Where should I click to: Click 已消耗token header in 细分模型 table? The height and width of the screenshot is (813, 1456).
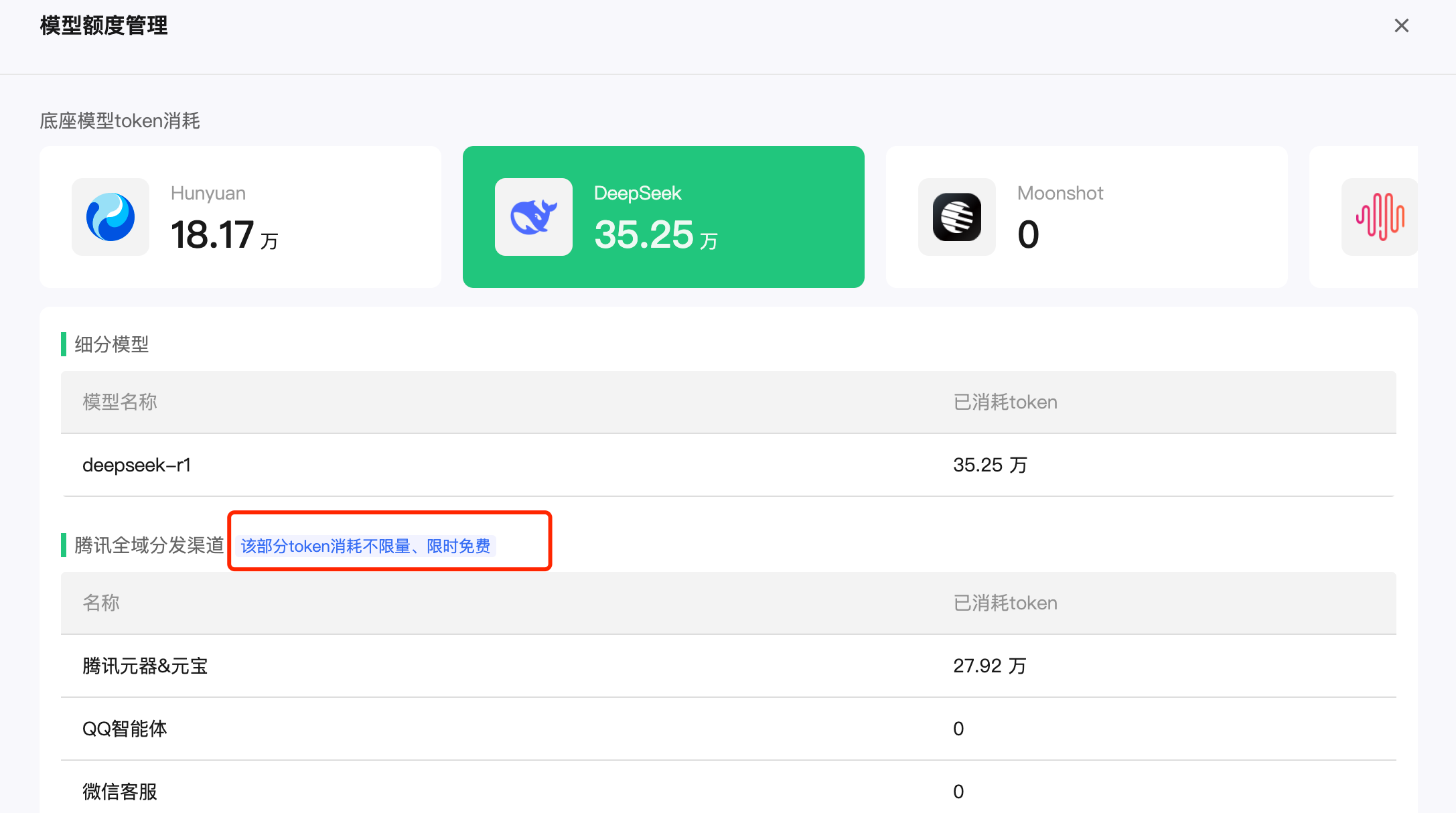[x=1005, y=402]
